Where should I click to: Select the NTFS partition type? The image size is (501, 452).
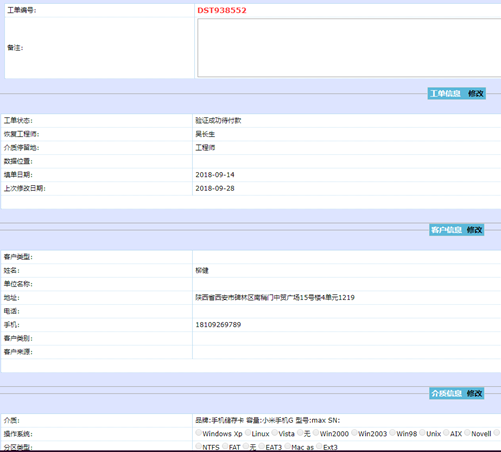tap(199, 446)
